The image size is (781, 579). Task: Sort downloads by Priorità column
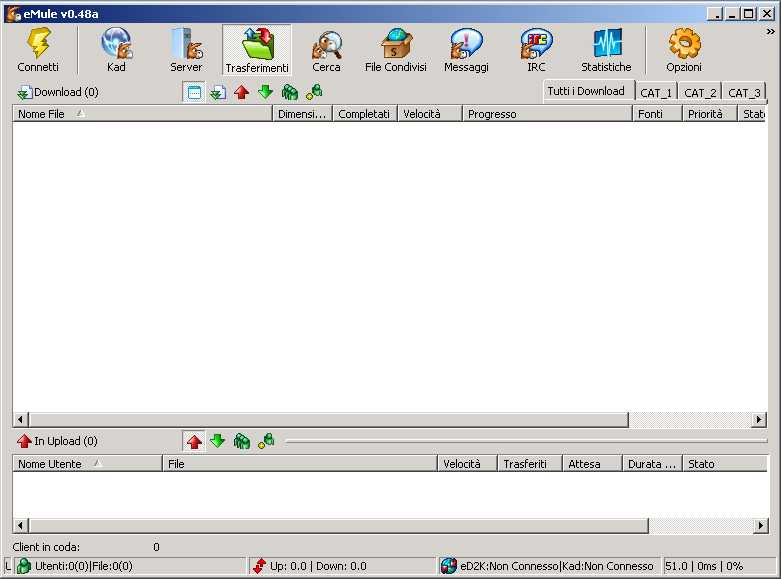(709, 114)
